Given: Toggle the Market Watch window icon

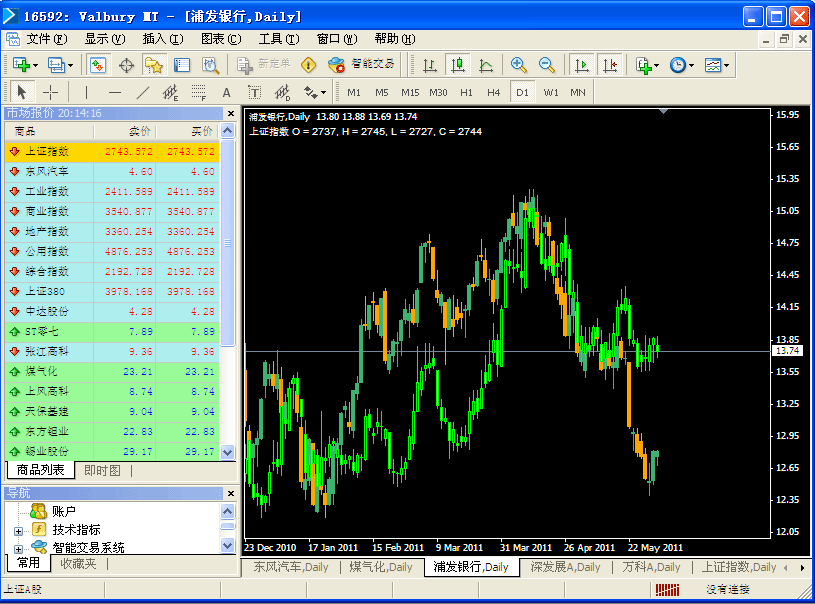Looking at the screenshot, I should (98, 65).
